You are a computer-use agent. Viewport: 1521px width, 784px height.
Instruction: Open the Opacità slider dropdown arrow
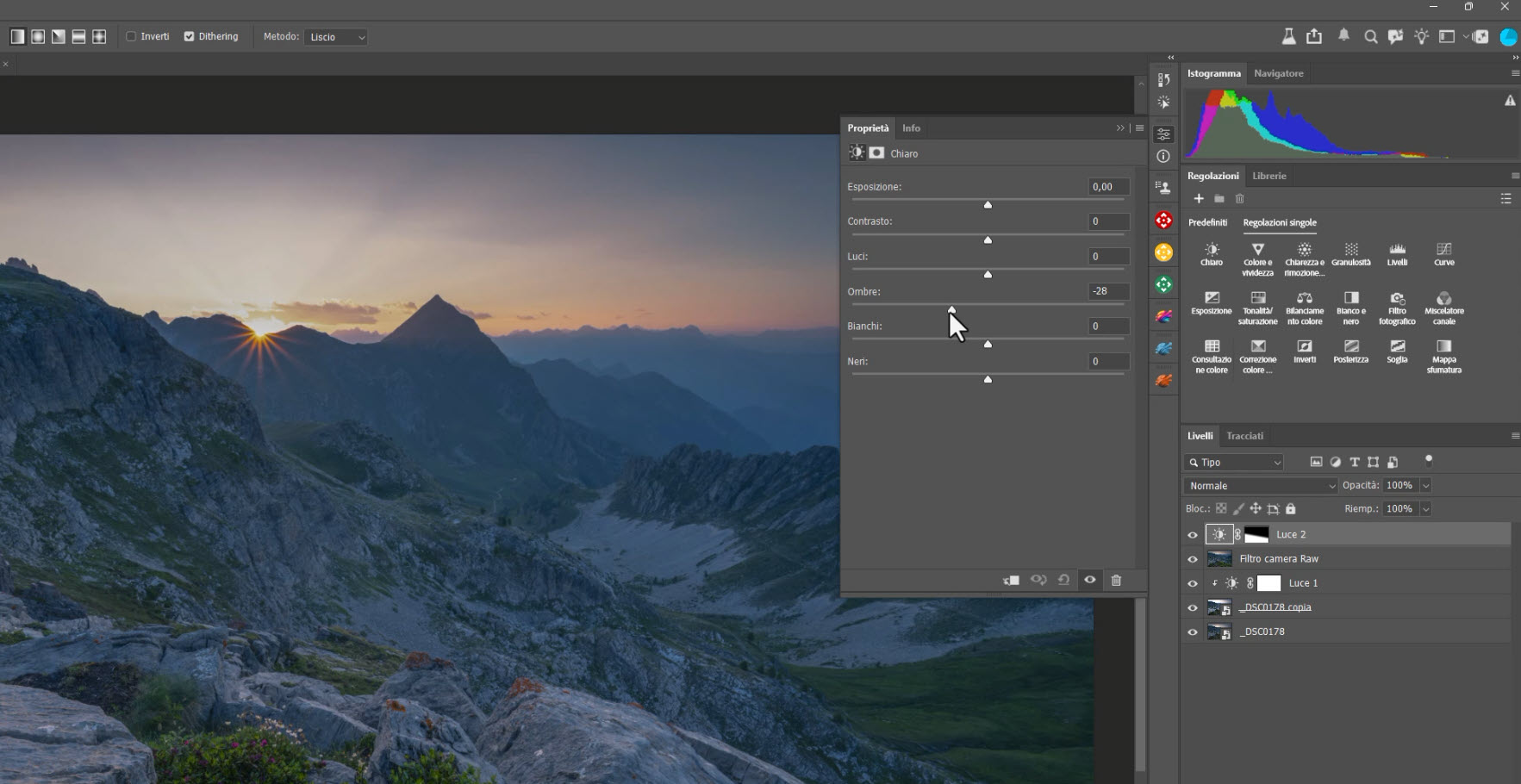[1425, 486]
